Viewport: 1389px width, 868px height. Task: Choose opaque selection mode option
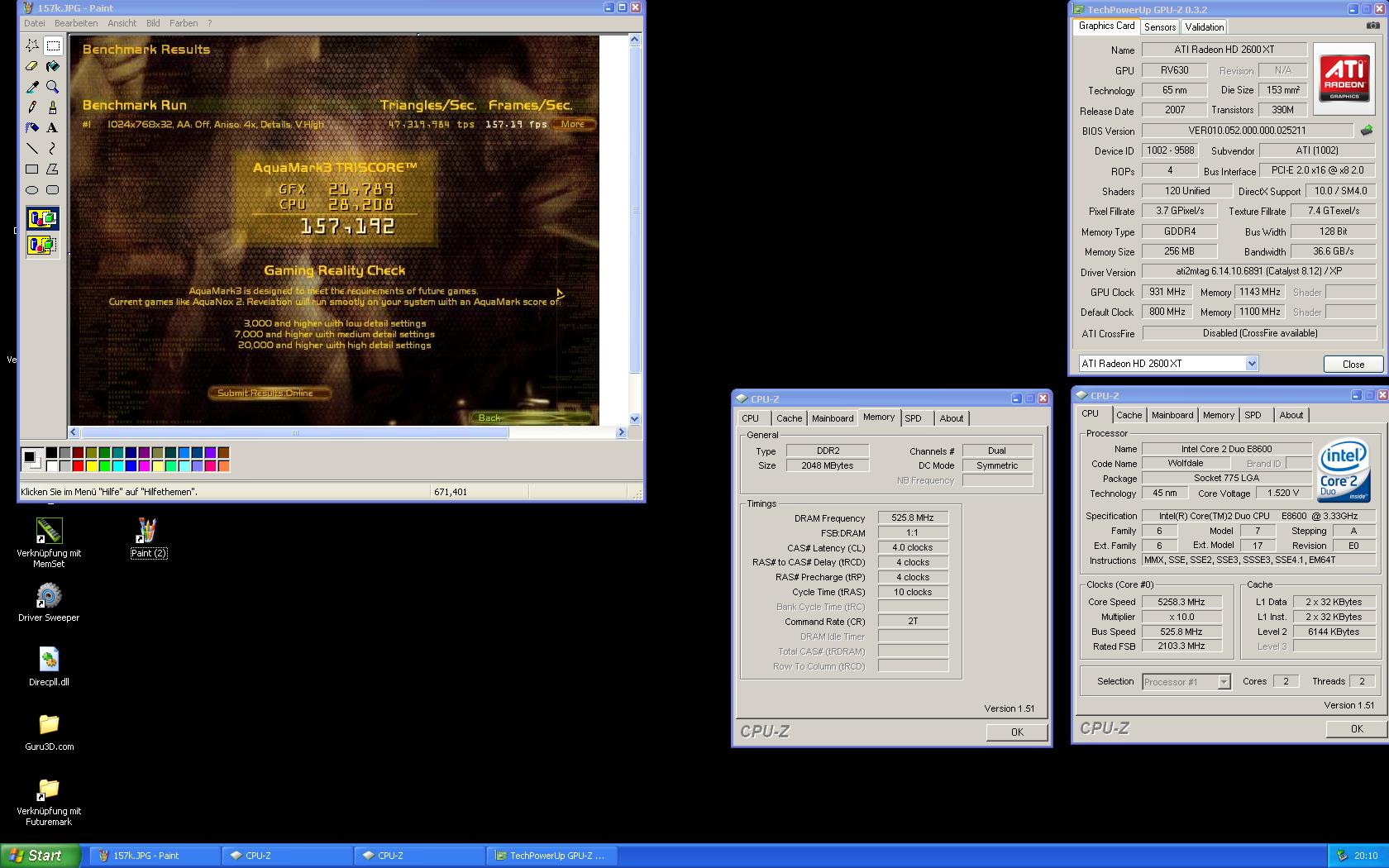coord(42,219)
